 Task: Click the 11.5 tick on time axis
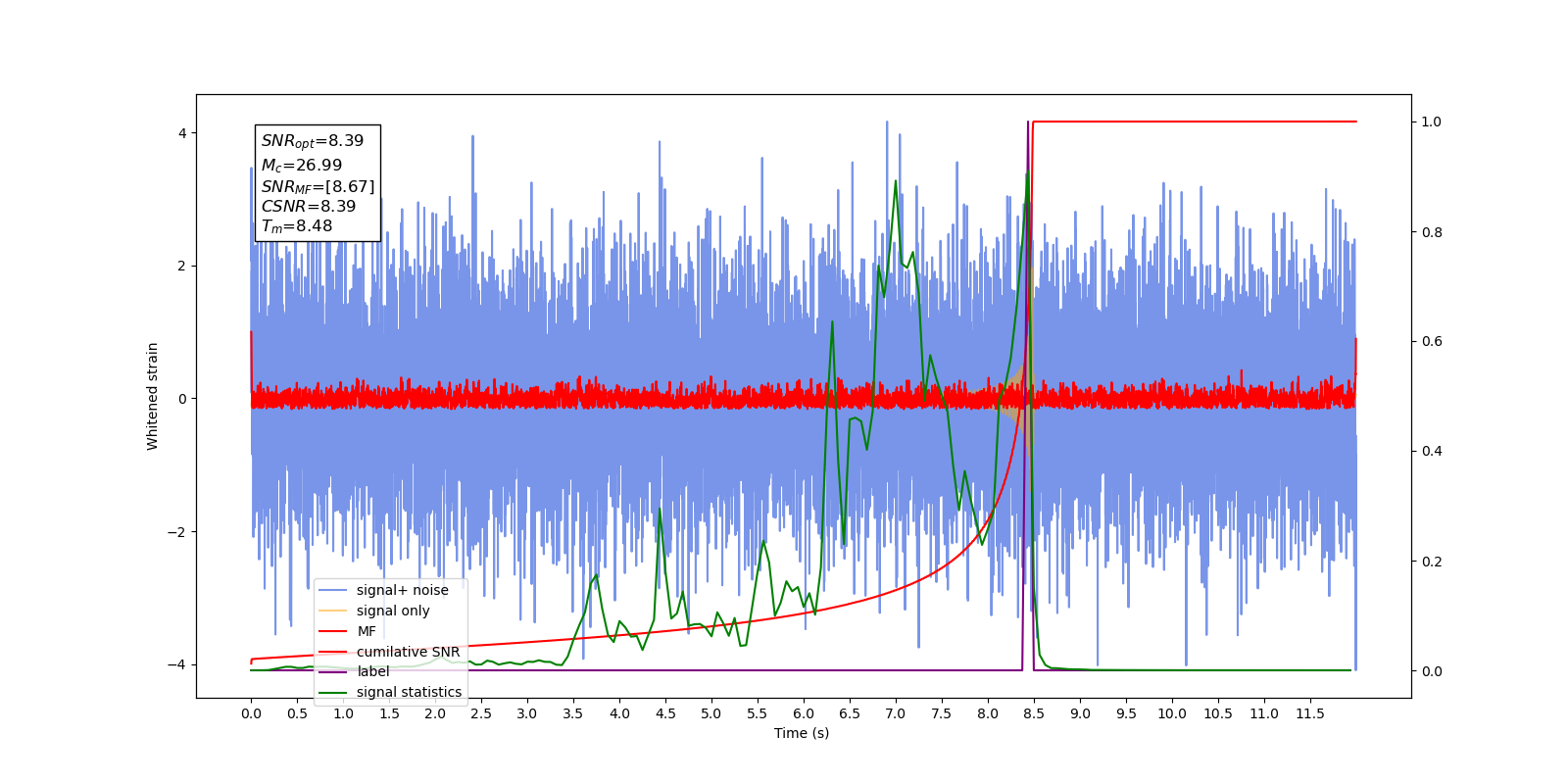[1310, 713]
